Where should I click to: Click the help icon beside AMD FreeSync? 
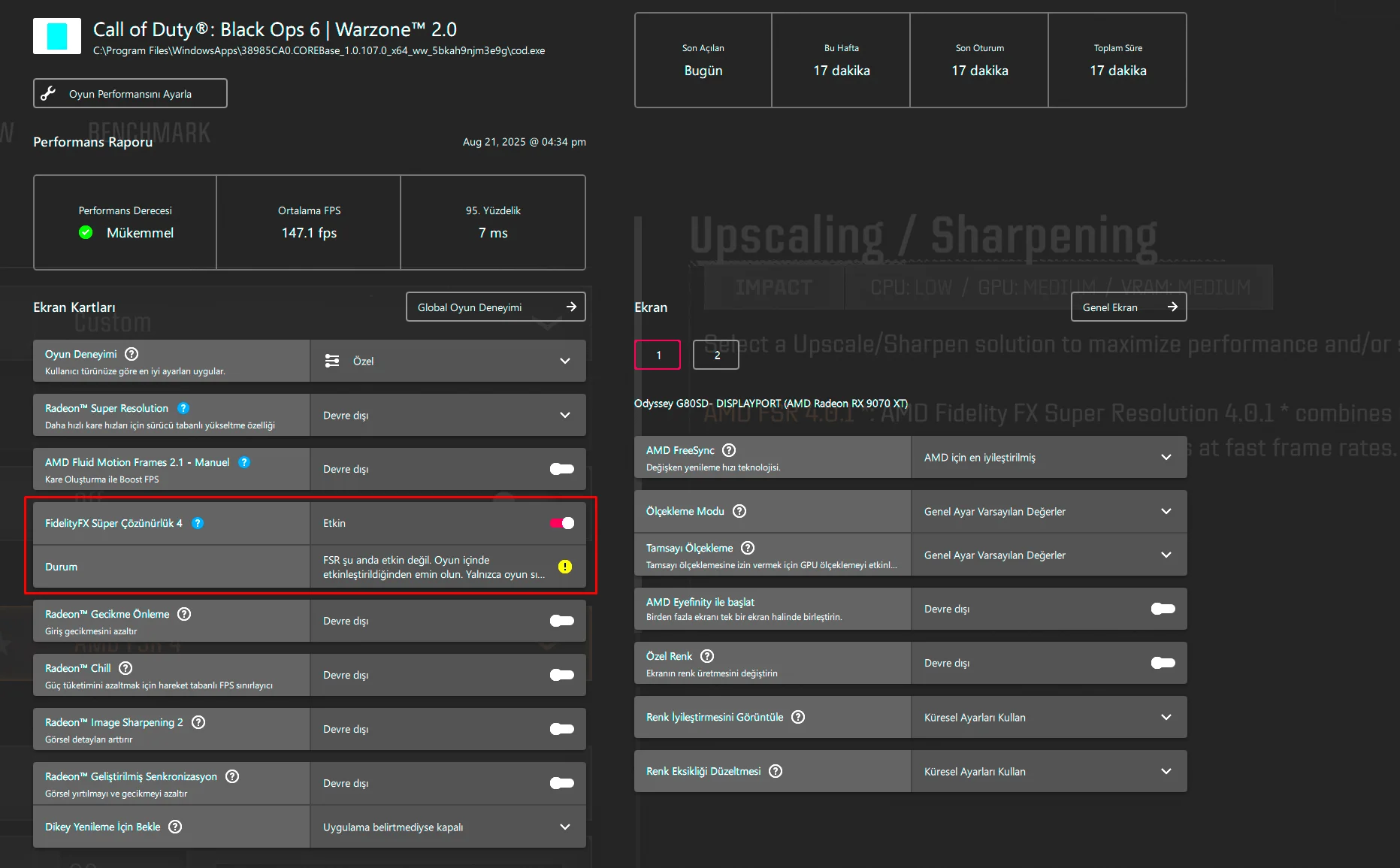click(x=729, y=450)
